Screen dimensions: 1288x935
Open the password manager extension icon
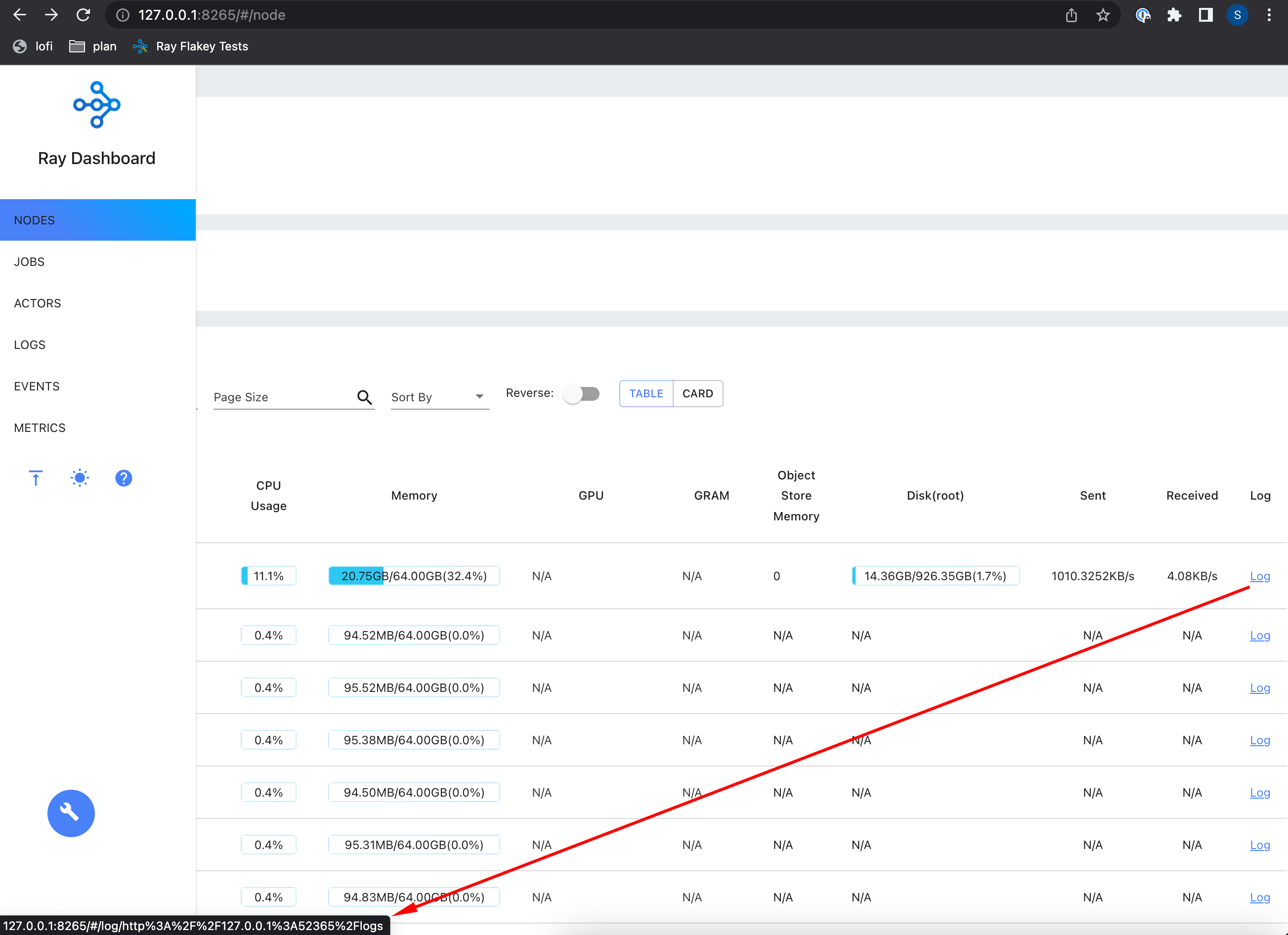[1143, 15]
